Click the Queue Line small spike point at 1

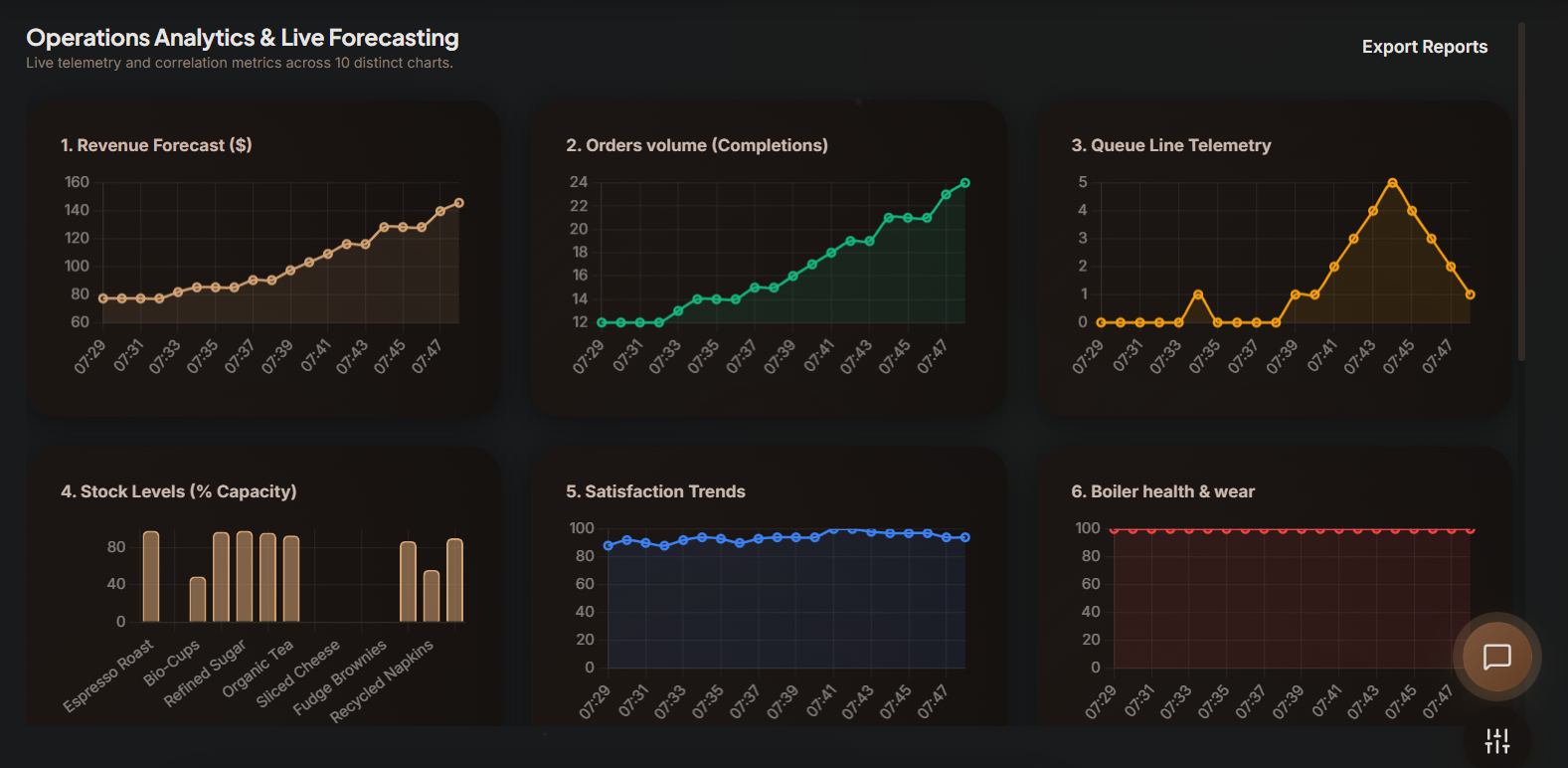(x=1198, y=294)
